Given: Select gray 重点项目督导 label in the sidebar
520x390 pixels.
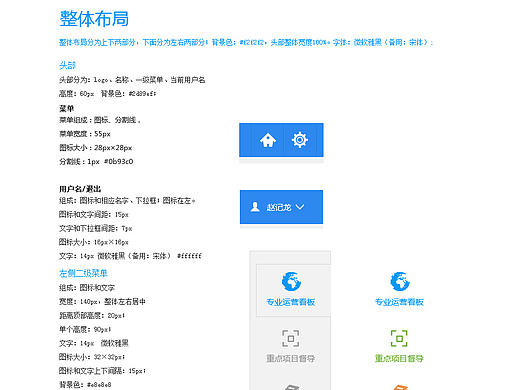Looking at the screenshot, I should (x=291, y=359).
